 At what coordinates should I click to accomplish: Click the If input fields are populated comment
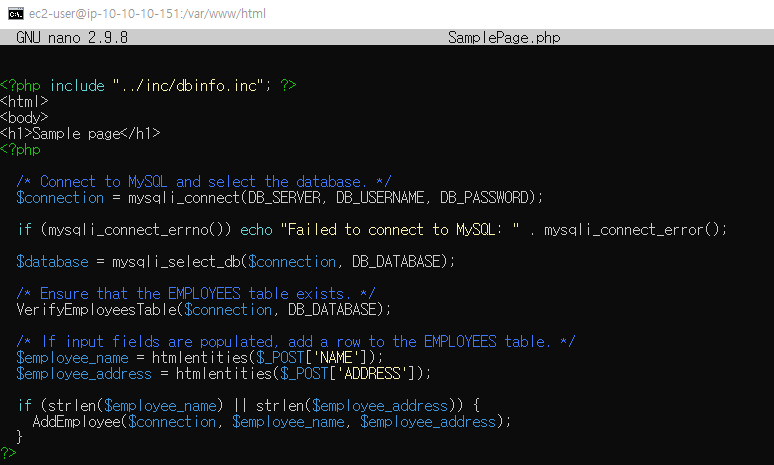point(296,342)
